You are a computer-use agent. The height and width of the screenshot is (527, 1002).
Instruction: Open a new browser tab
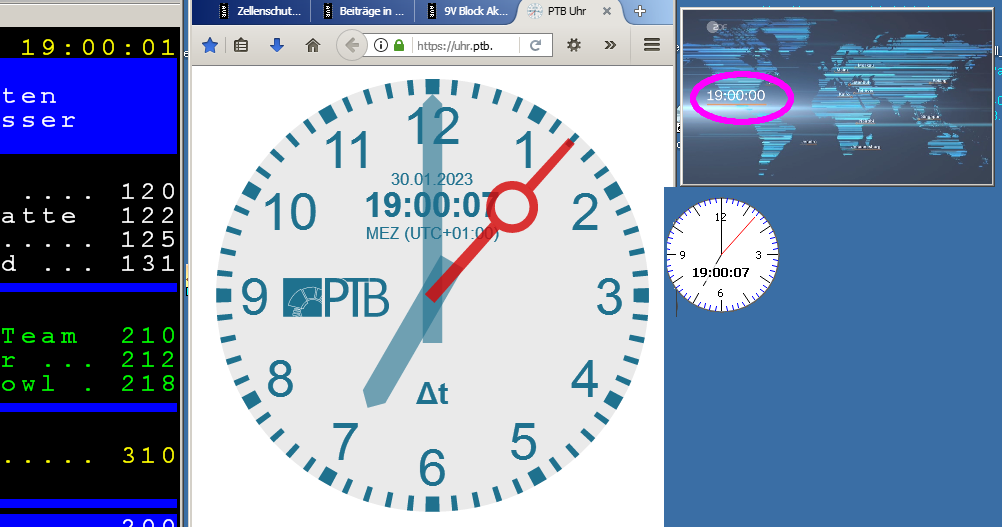click(640, 11)
